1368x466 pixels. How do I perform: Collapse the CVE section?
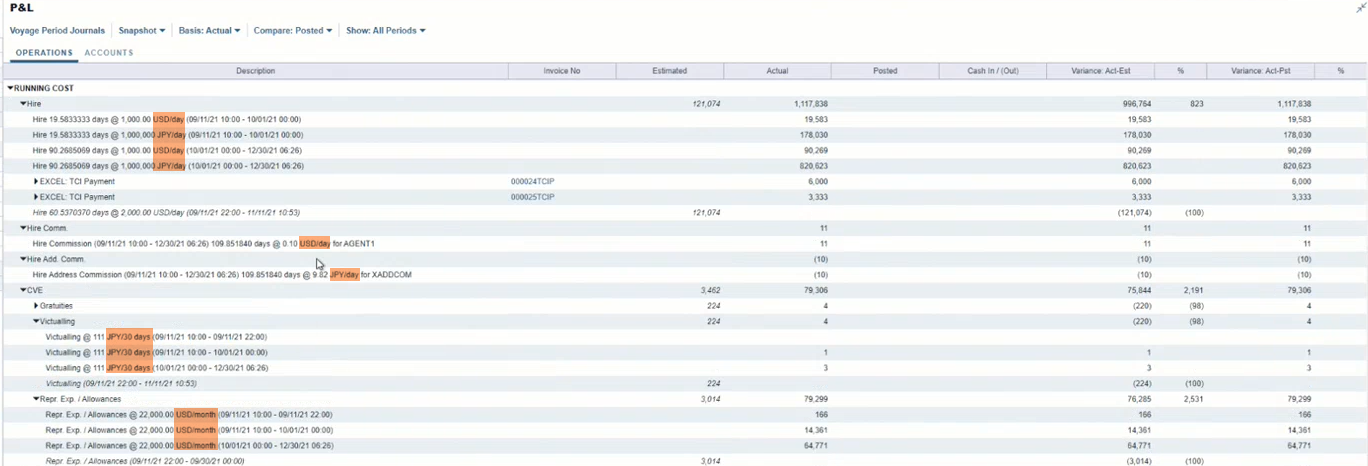(23, 290)
